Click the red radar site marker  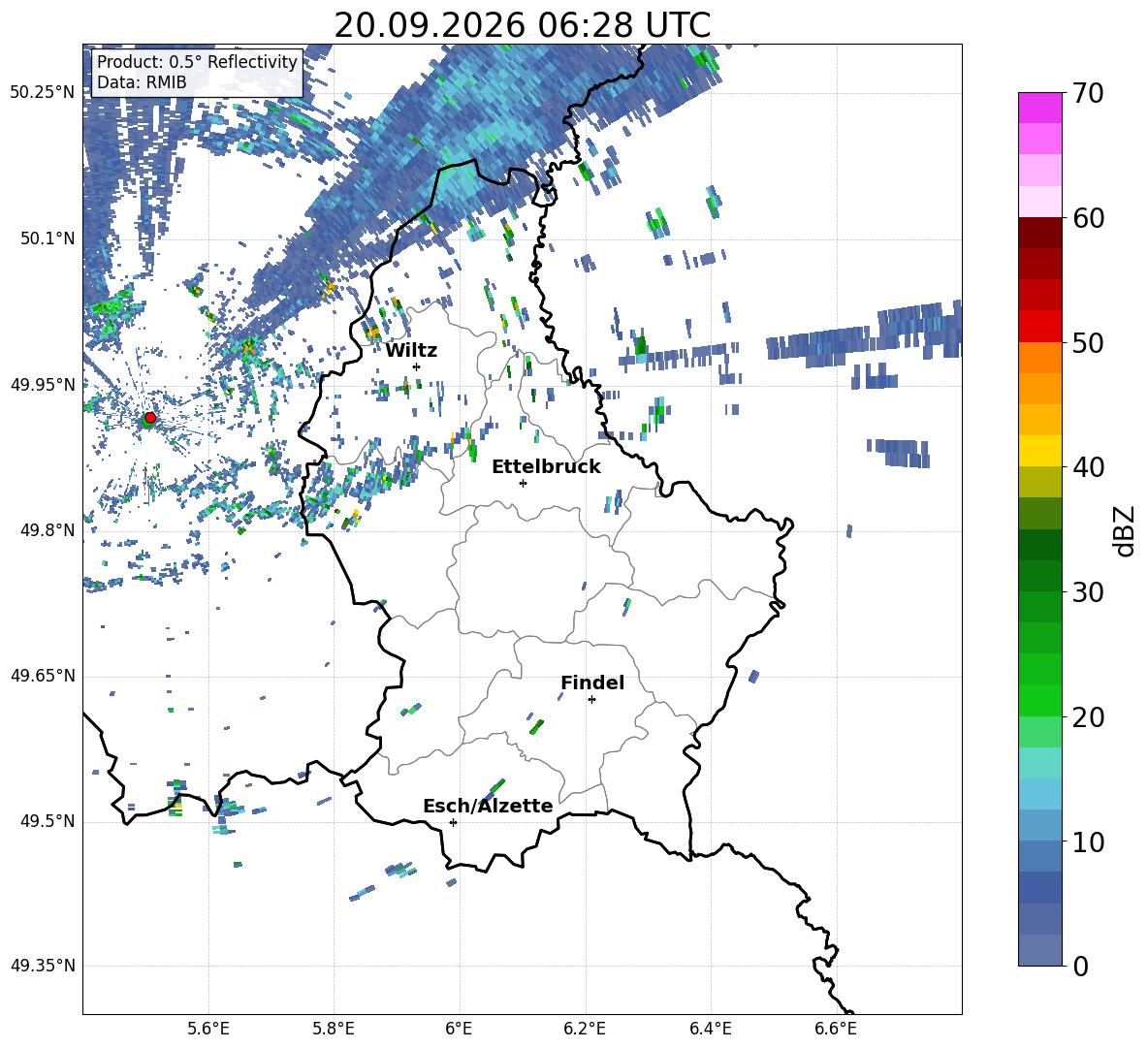(150, 417)
